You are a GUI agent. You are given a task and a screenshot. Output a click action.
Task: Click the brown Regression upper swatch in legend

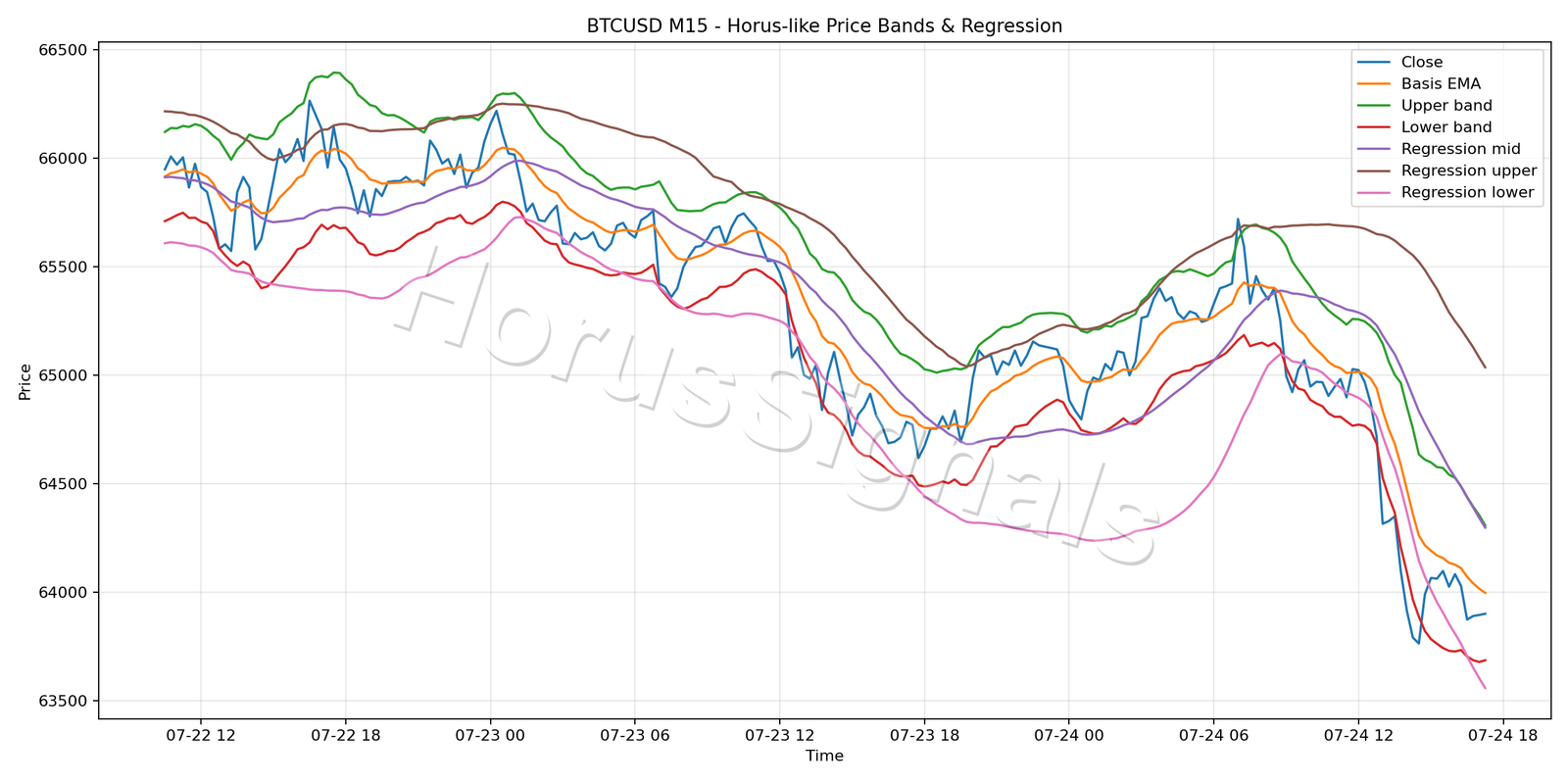click(x=1373, y=171)
